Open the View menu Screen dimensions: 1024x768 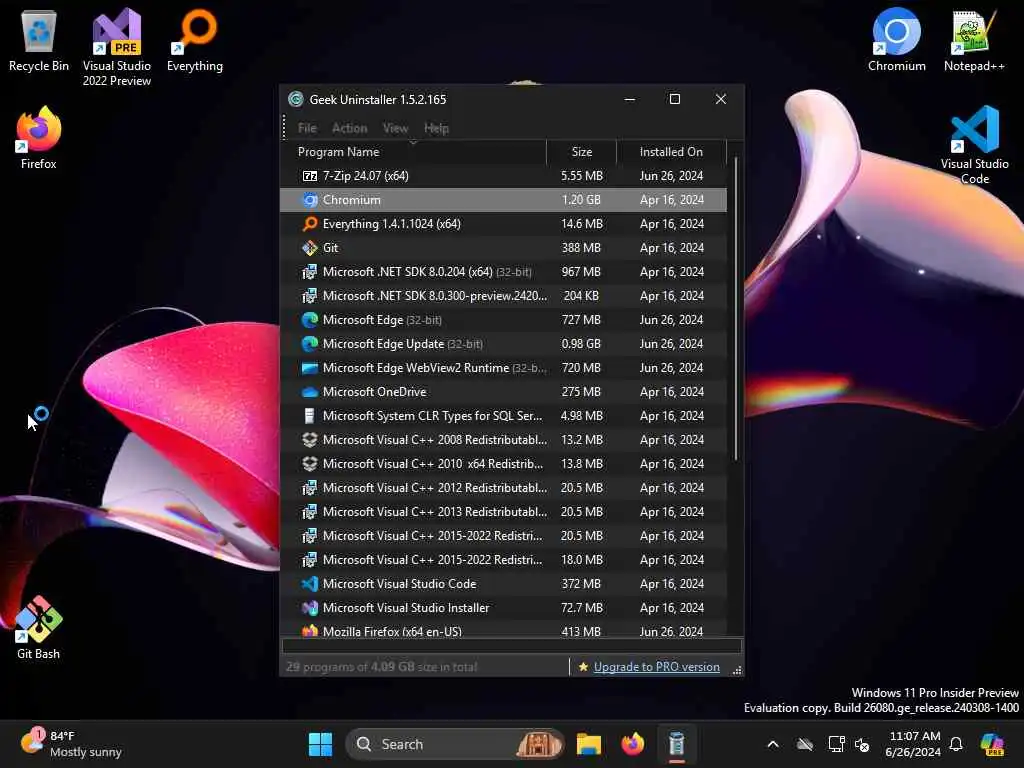pyautogui.click(x=395, y=128)
